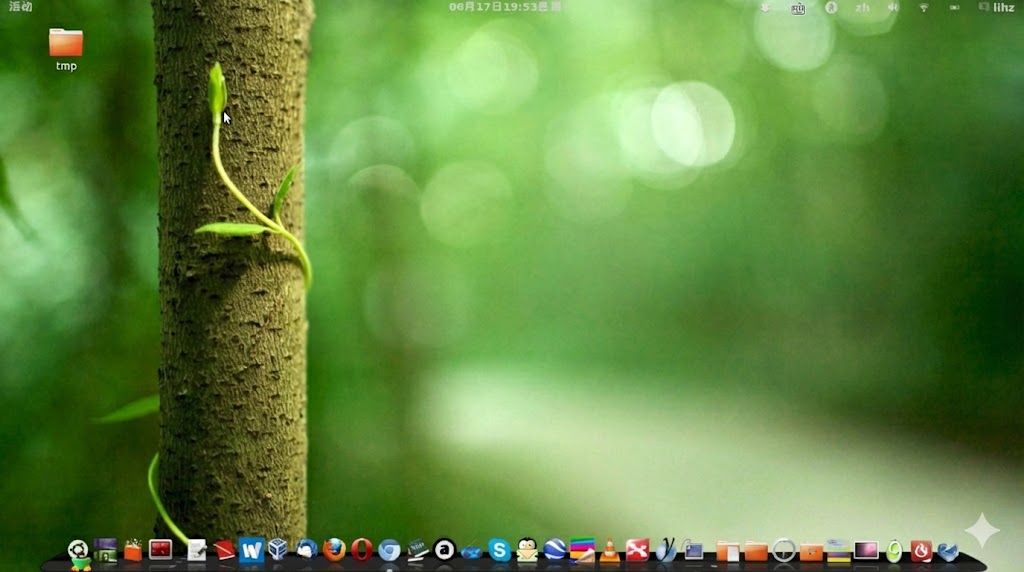Open the red flame swirl app in dock
1024x572 pixels.
[x=921, y=551]
